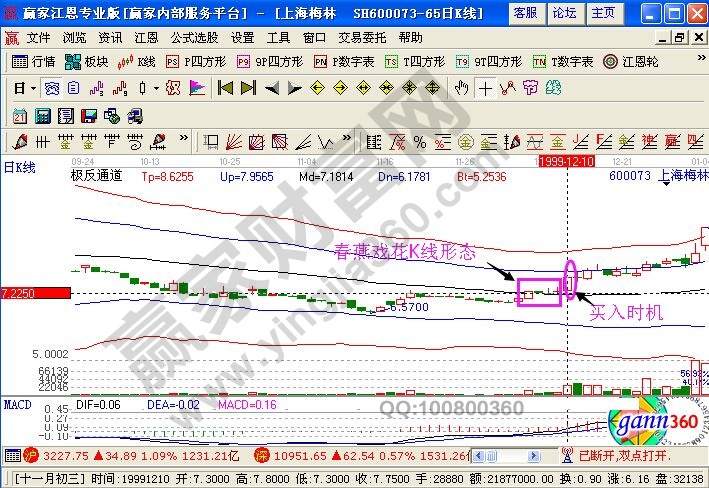709x488 pixels.
Task: Jump to last bar with skip-forward icon
Action: 248,88
